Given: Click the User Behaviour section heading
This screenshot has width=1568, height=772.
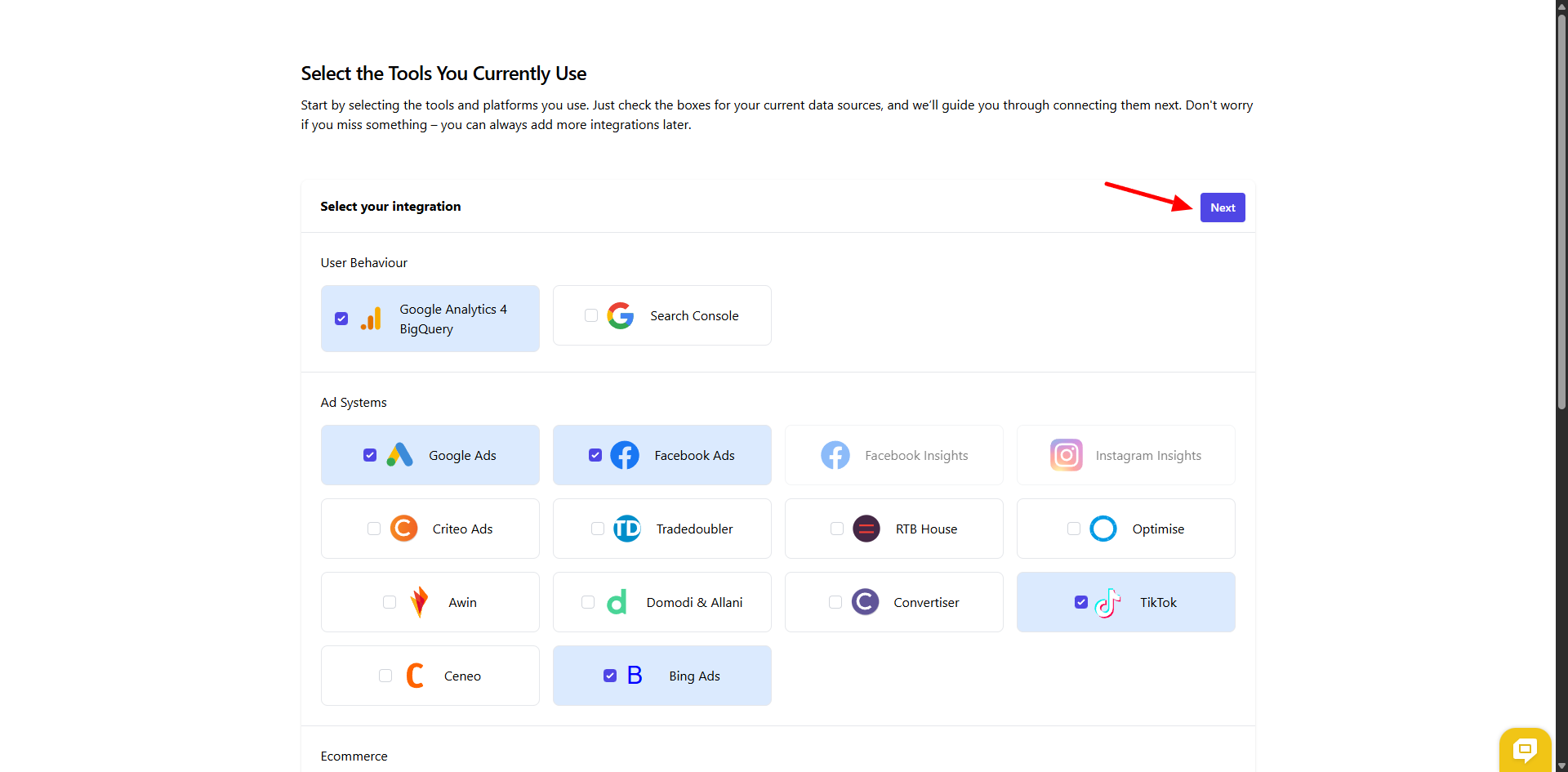Looking at the screenshot, I should click(363, 262).
